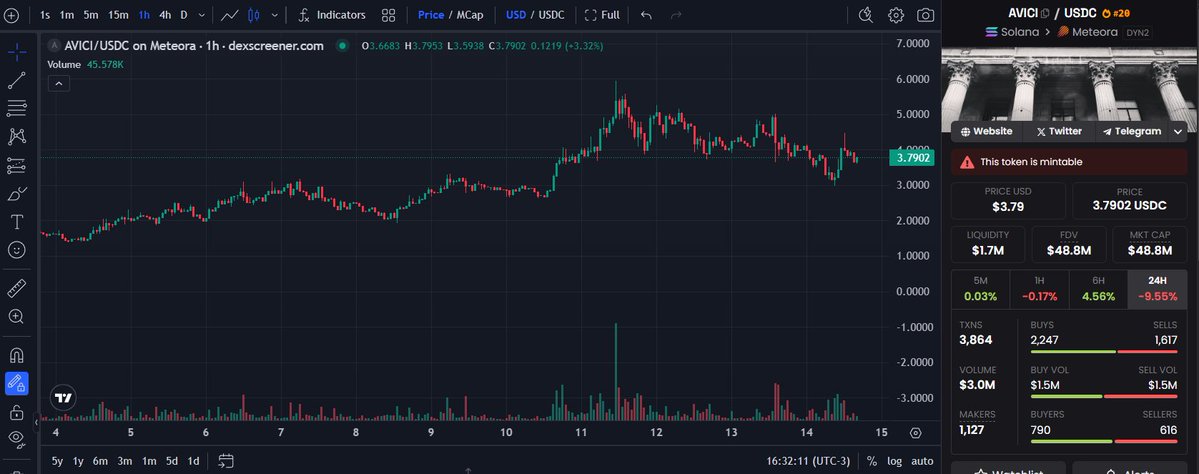
Task: Open the forecasting and position tools icon
Action: 17,165
